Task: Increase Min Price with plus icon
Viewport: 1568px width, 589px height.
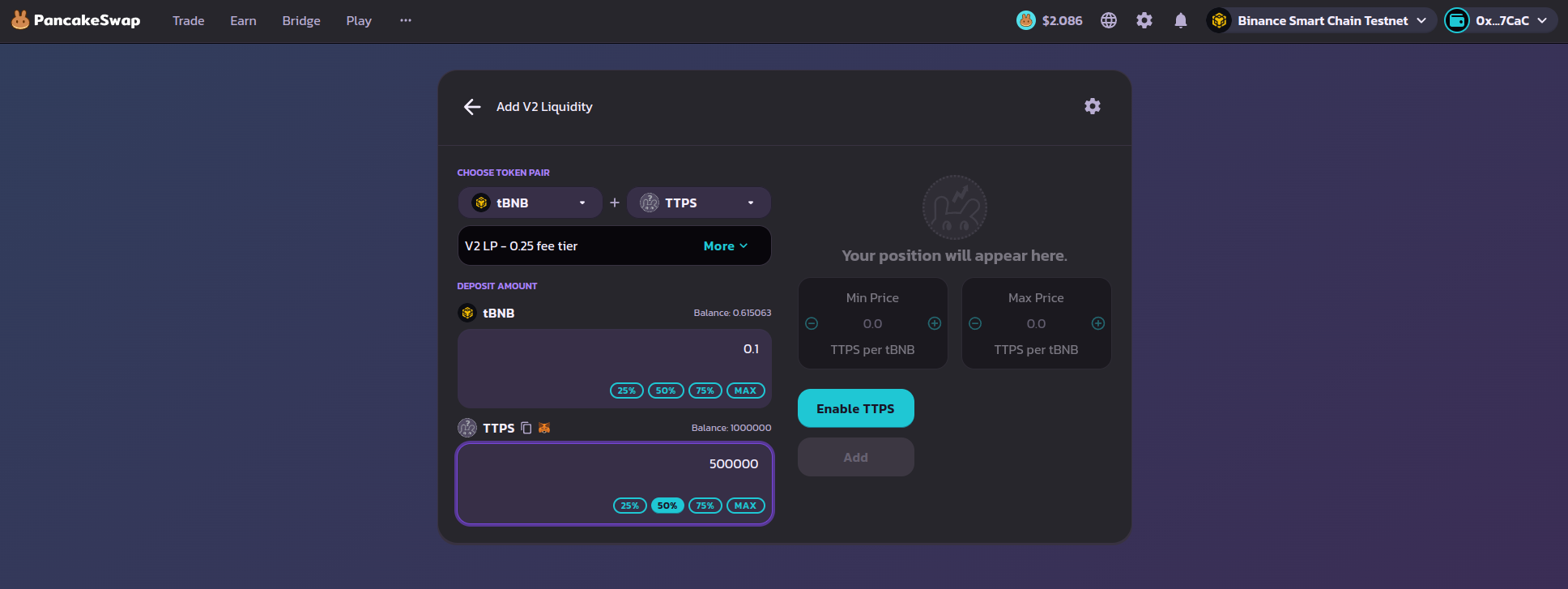Action: [935, 323]
